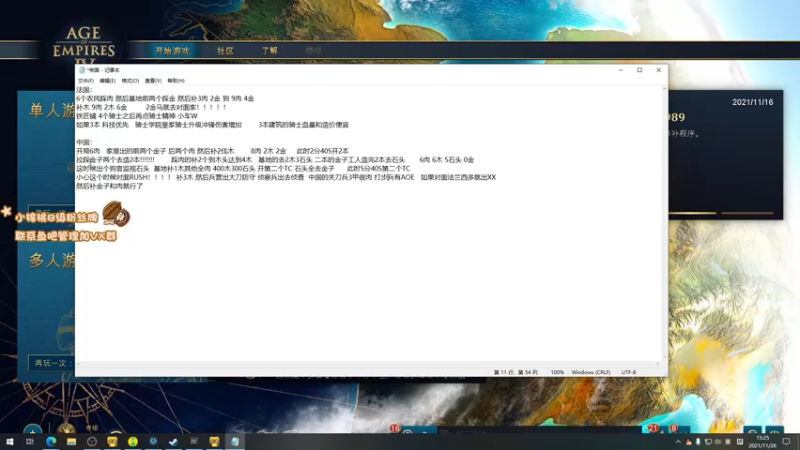Viewport: 800px width, 450px height.
Task: Click the 再玩一次 button in game panel
Action: point(52,363)
